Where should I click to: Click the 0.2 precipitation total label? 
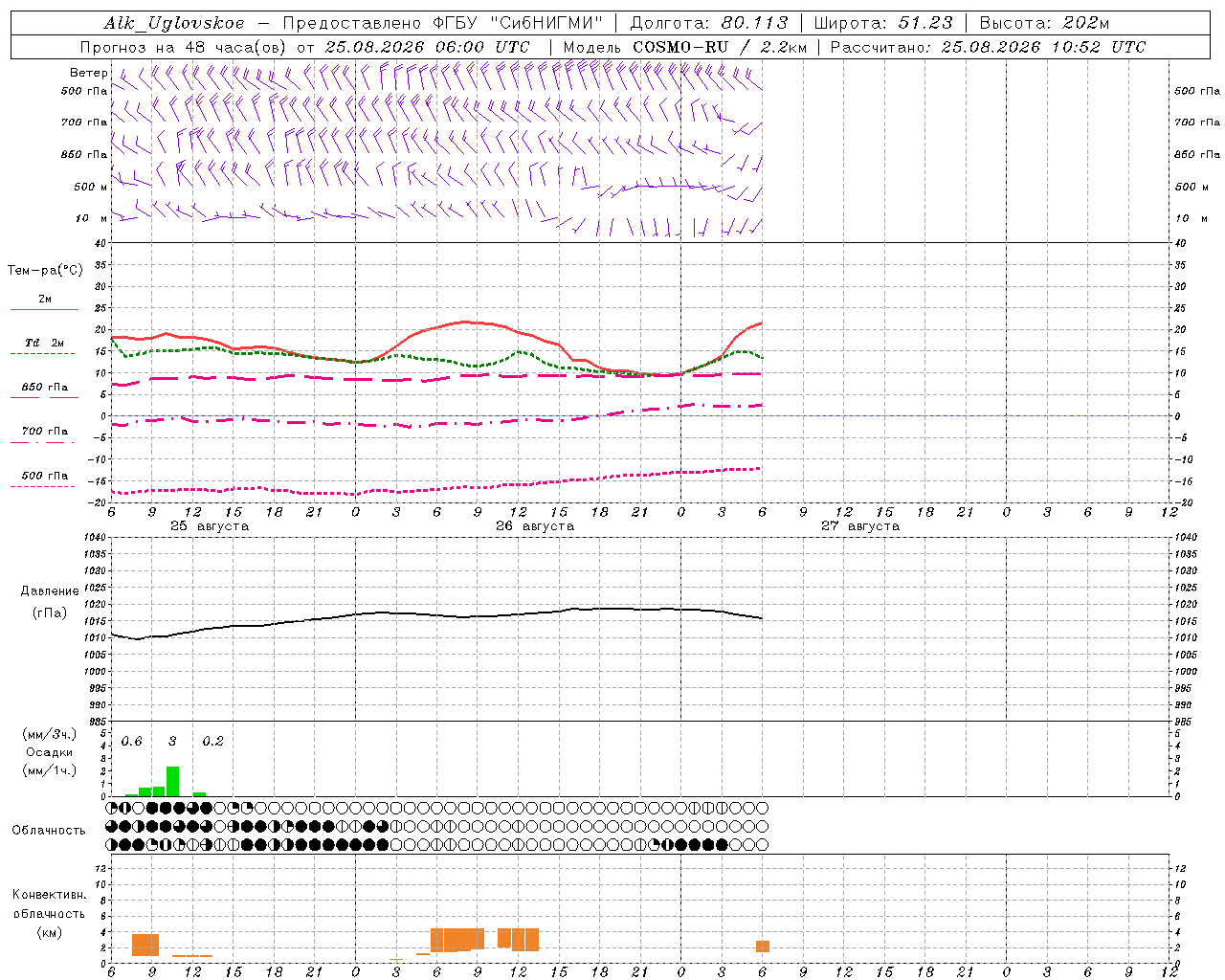pos(212,741)
